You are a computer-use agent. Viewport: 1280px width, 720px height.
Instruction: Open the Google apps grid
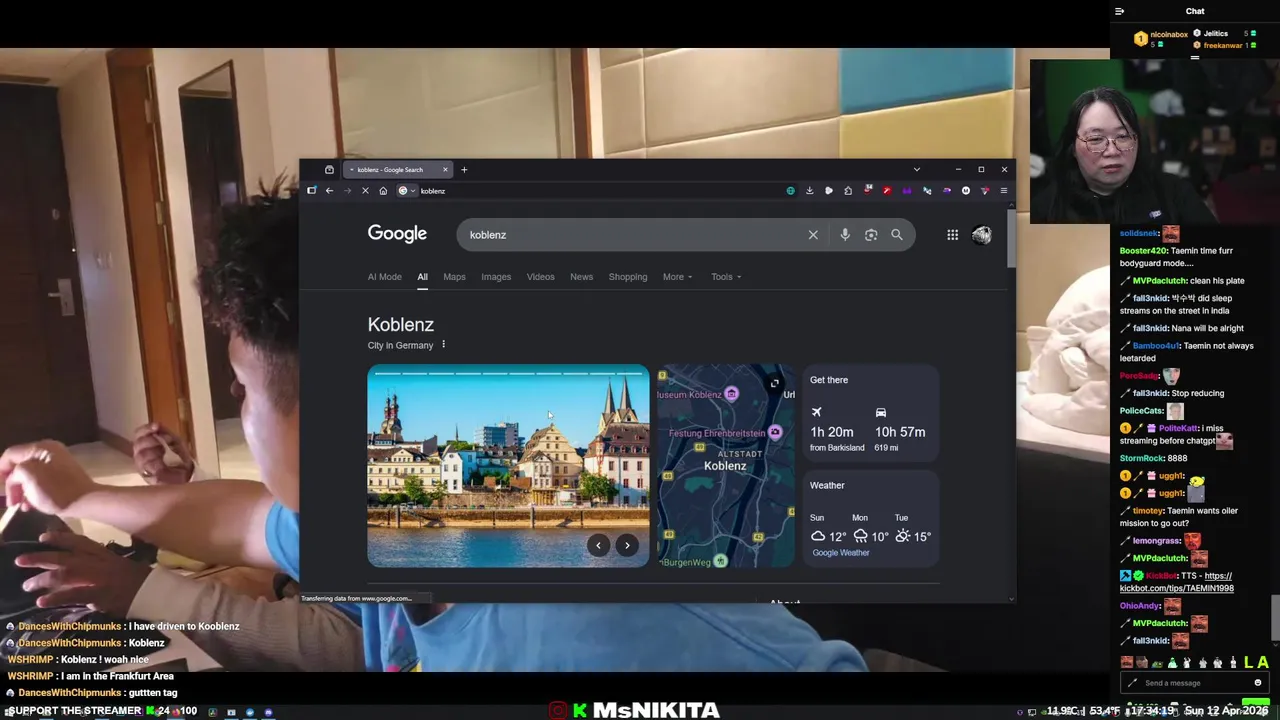point(952,235)
